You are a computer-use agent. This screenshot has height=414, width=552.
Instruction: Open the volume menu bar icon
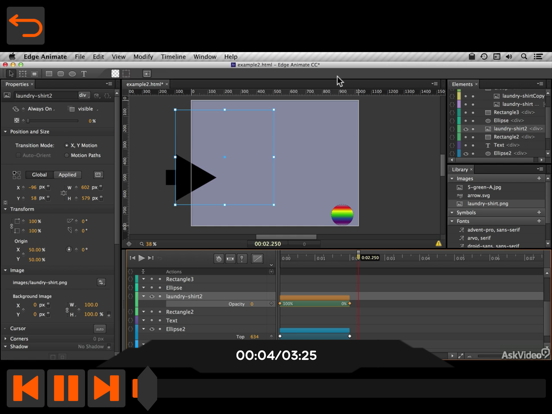point(509,56)
